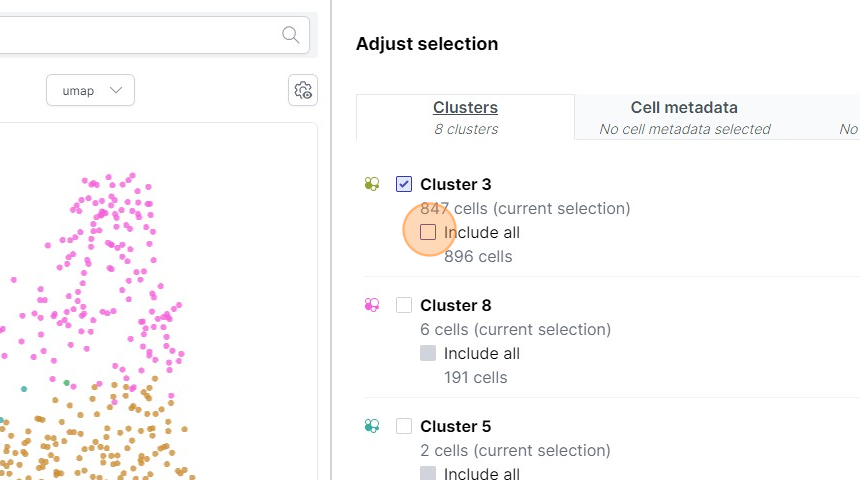The width and height of the screenshot is (860, 480).
Task: Click the magnifier search icon
Action: 291,35
